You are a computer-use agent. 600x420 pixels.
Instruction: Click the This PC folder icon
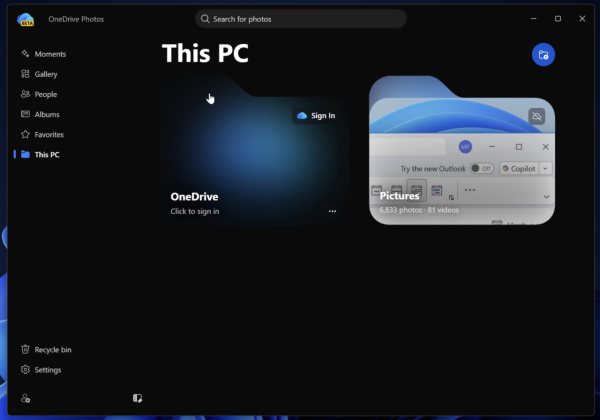[x=25, y=154]
